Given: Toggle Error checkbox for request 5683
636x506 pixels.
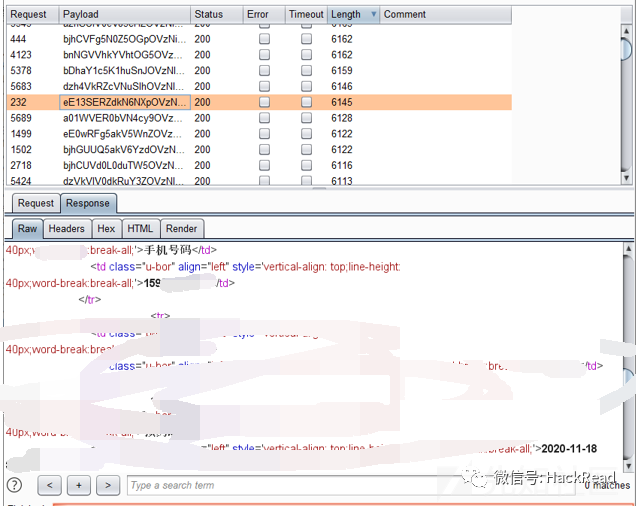Looking at the screenshot, I should click(x=264, y=86).
